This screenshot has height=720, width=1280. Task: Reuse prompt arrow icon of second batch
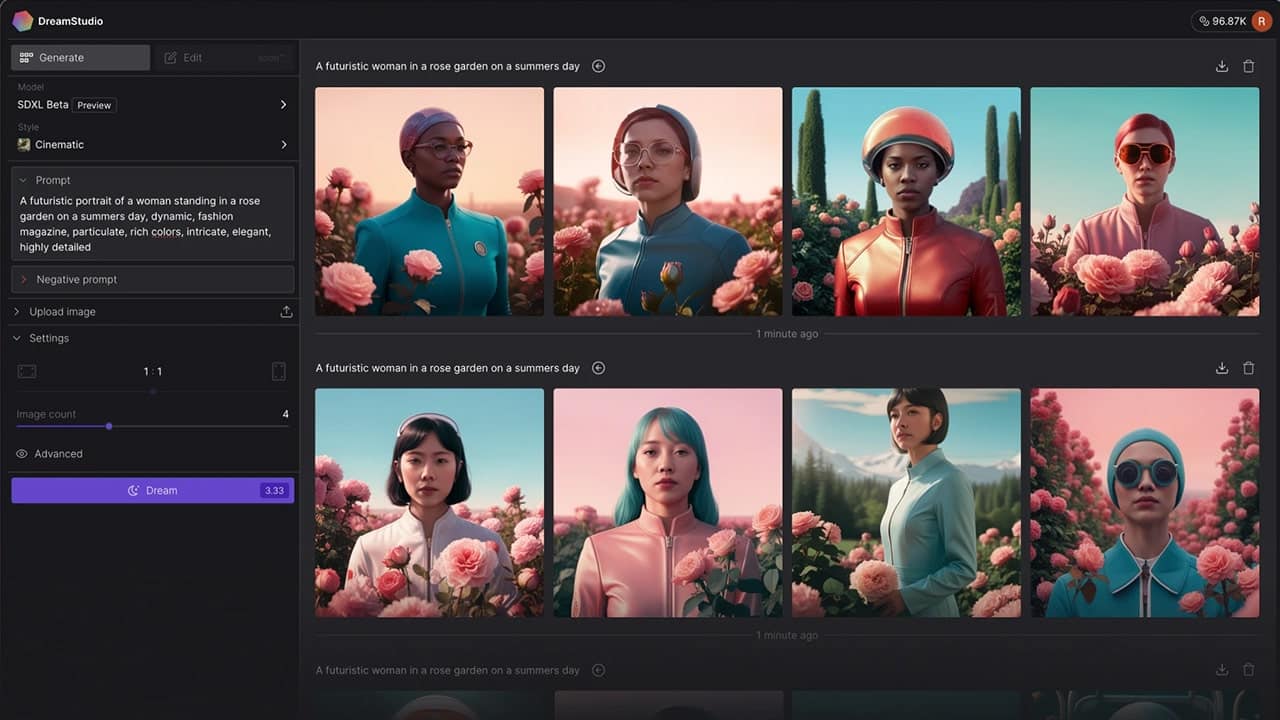pyautogui.click(x=598, y=368)
